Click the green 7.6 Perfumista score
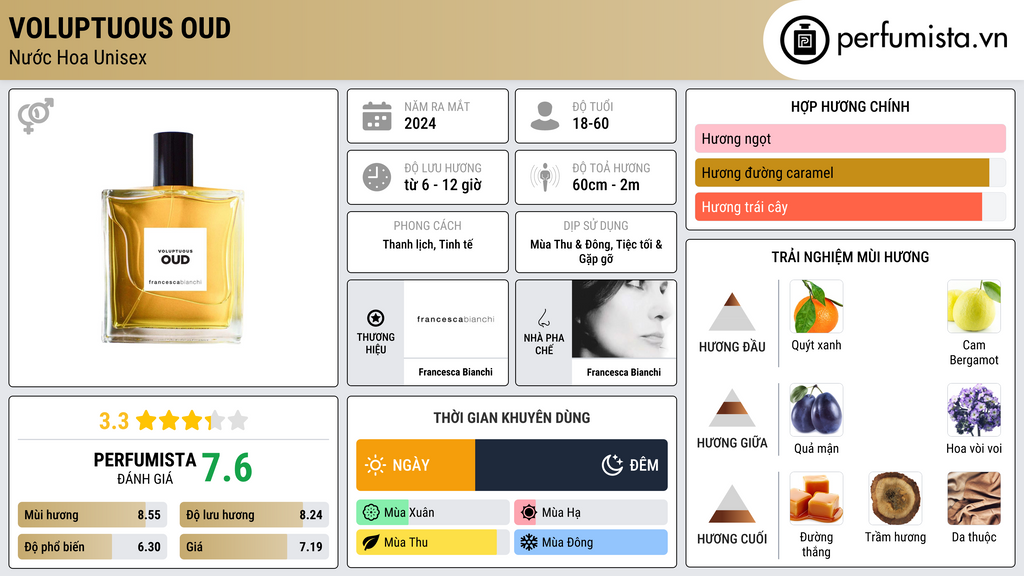 point(227,468)
